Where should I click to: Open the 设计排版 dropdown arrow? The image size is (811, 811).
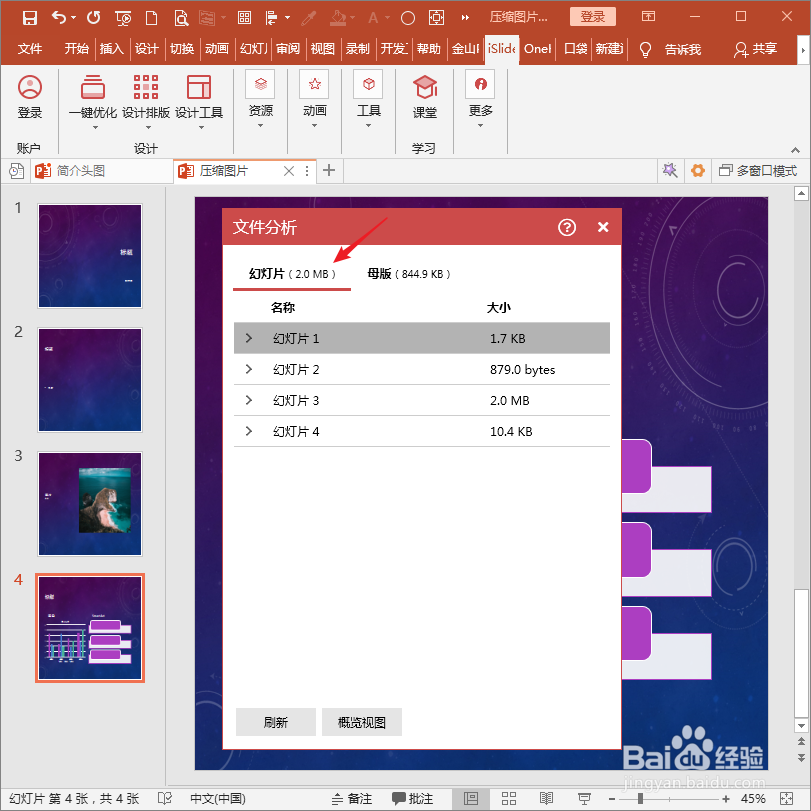click(x=148, y=127)
